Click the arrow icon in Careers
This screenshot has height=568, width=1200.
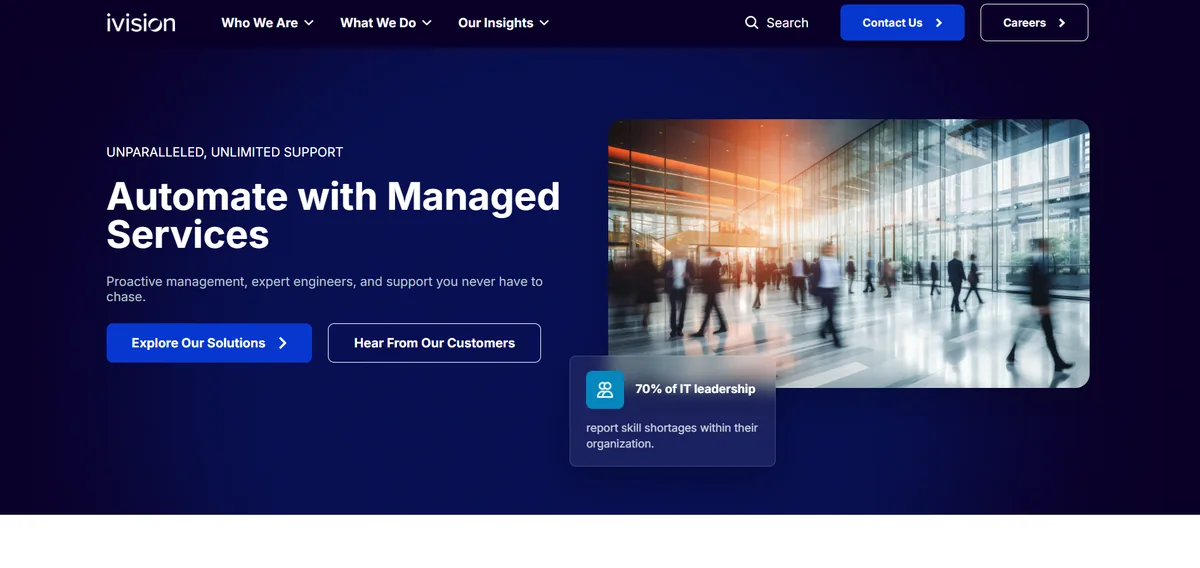click(x=1062, y=23)
